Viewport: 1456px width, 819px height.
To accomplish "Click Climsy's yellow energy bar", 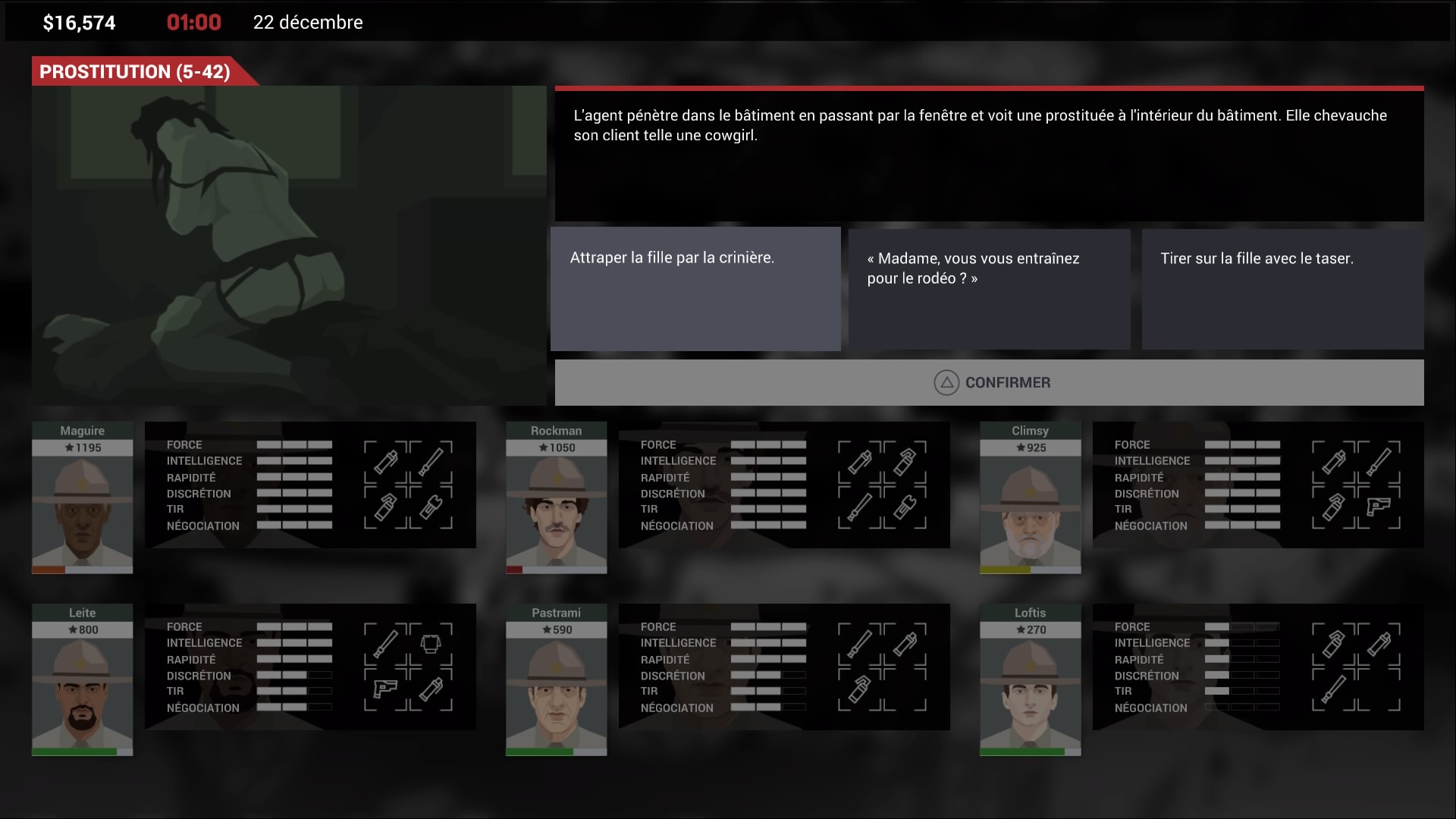I will pyautogui.click(x=1006, y=570).
